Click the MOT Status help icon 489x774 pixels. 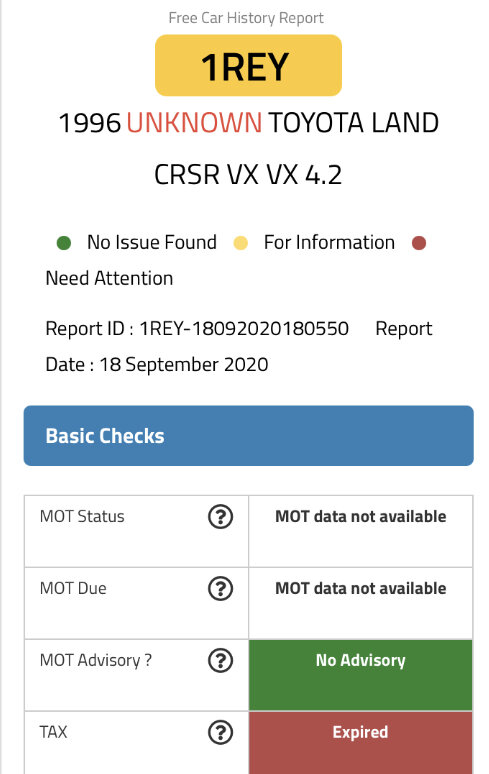pos(220,517)
